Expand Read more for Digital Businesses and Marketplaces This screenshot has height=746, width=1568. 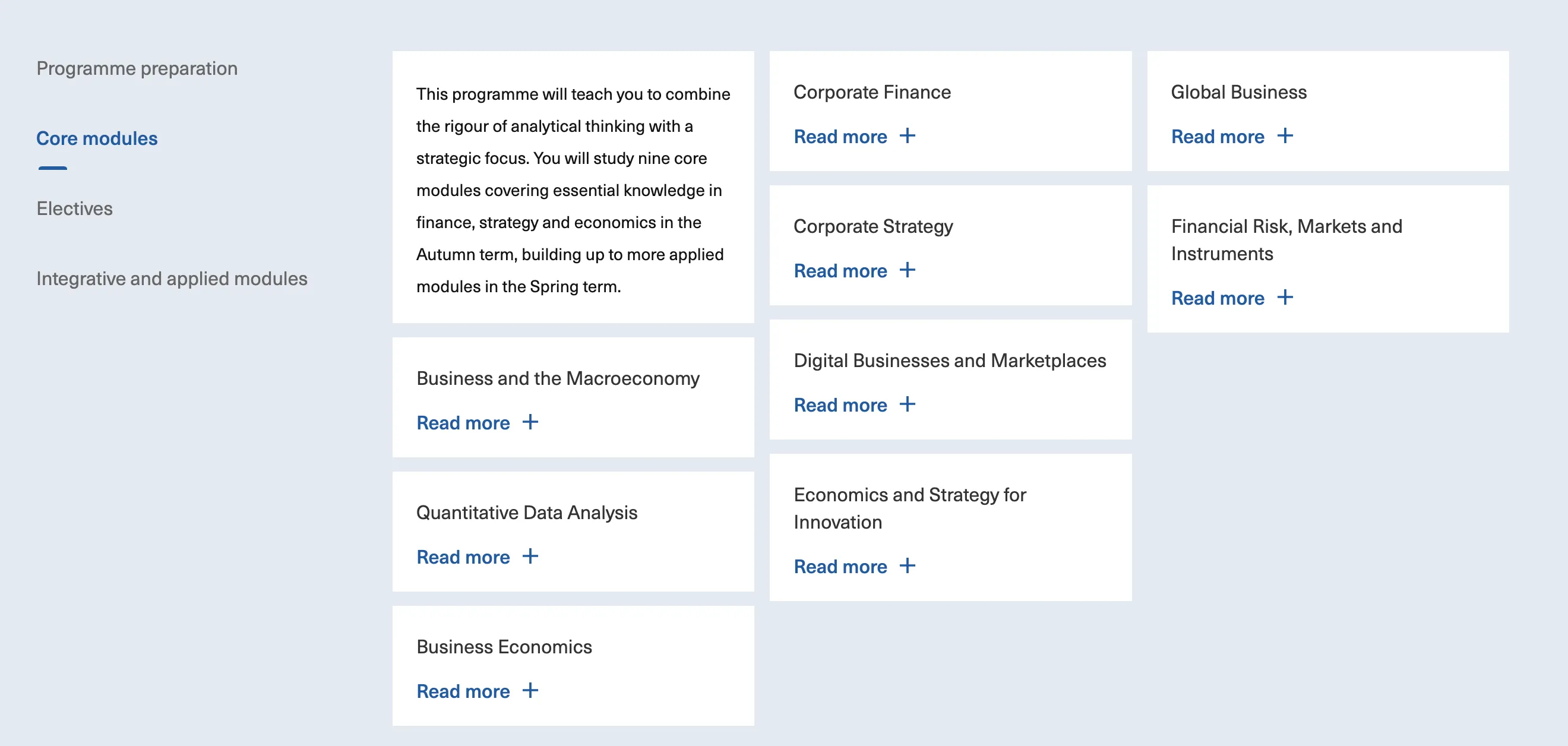point(840,406)
